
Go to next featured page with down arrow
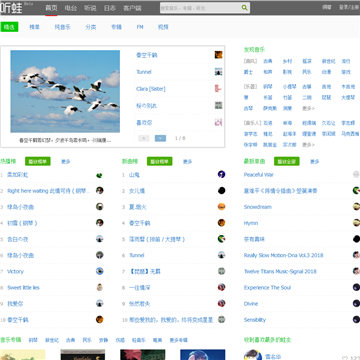click(x=160, y=138)
